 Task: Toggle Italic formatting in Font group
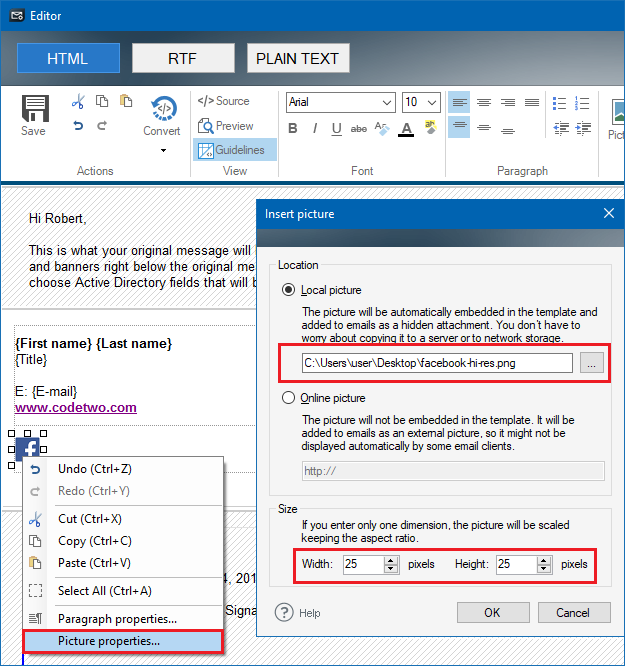click(315, 128)
